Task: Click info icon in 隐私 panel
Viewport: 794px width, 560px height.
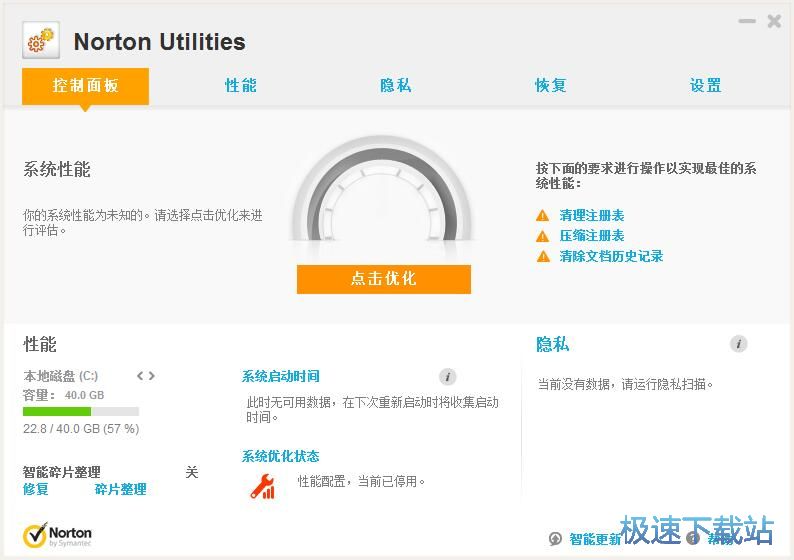Action: point(738,344)
